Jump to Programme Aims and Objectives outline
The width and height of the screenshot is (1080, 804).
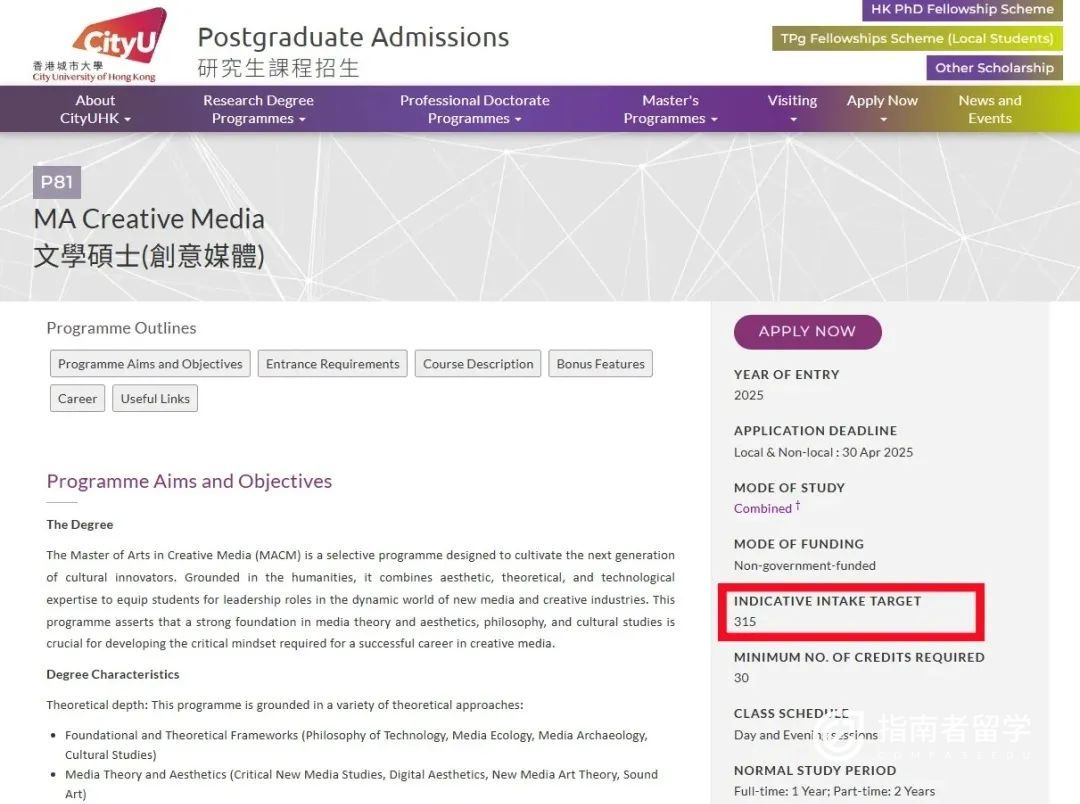[150, 364]
